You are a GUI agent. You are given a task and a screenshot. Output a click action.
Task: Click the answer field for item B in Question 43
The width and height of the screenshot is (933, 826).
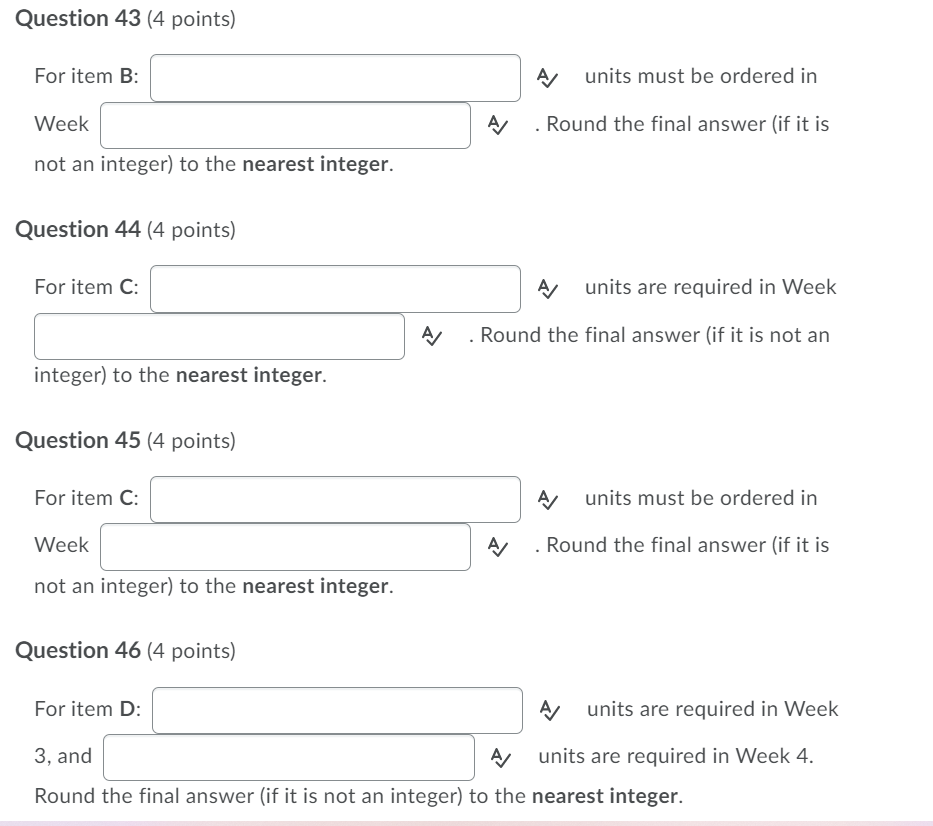335,78
